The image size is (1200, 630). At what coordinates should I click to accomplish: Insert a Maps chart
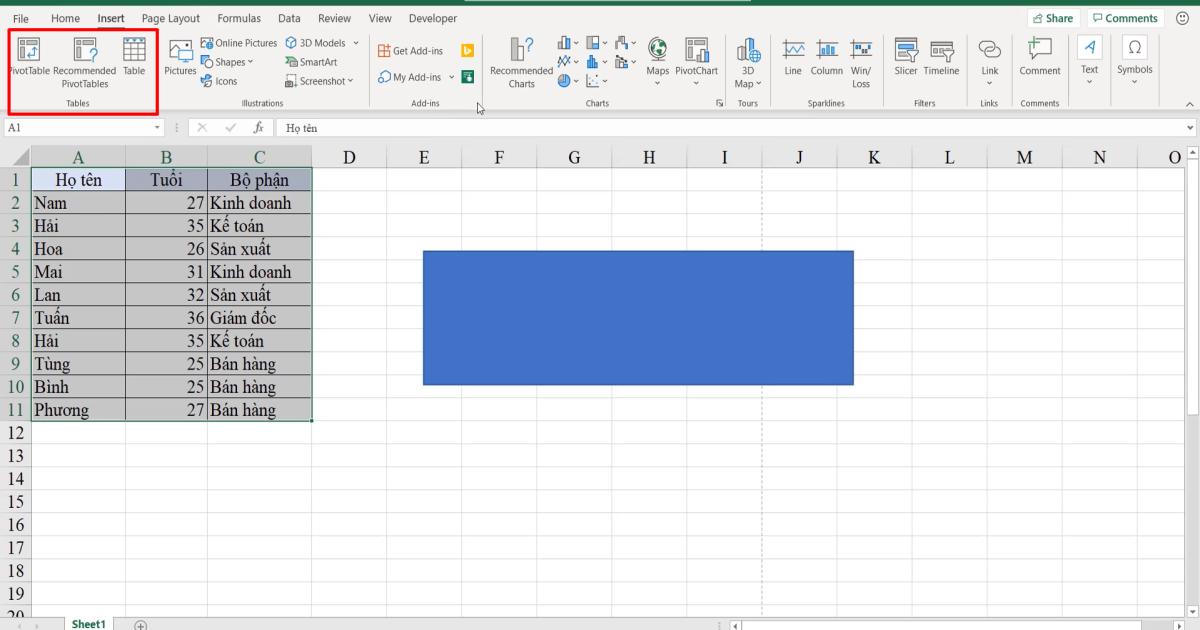pyautogui.click(x=657, y=60)
